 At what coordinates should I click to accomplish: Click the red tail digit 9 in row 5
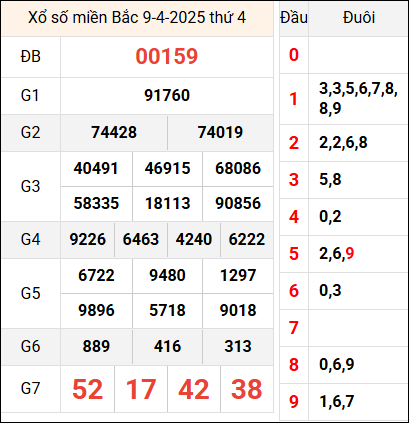(350, 254)
